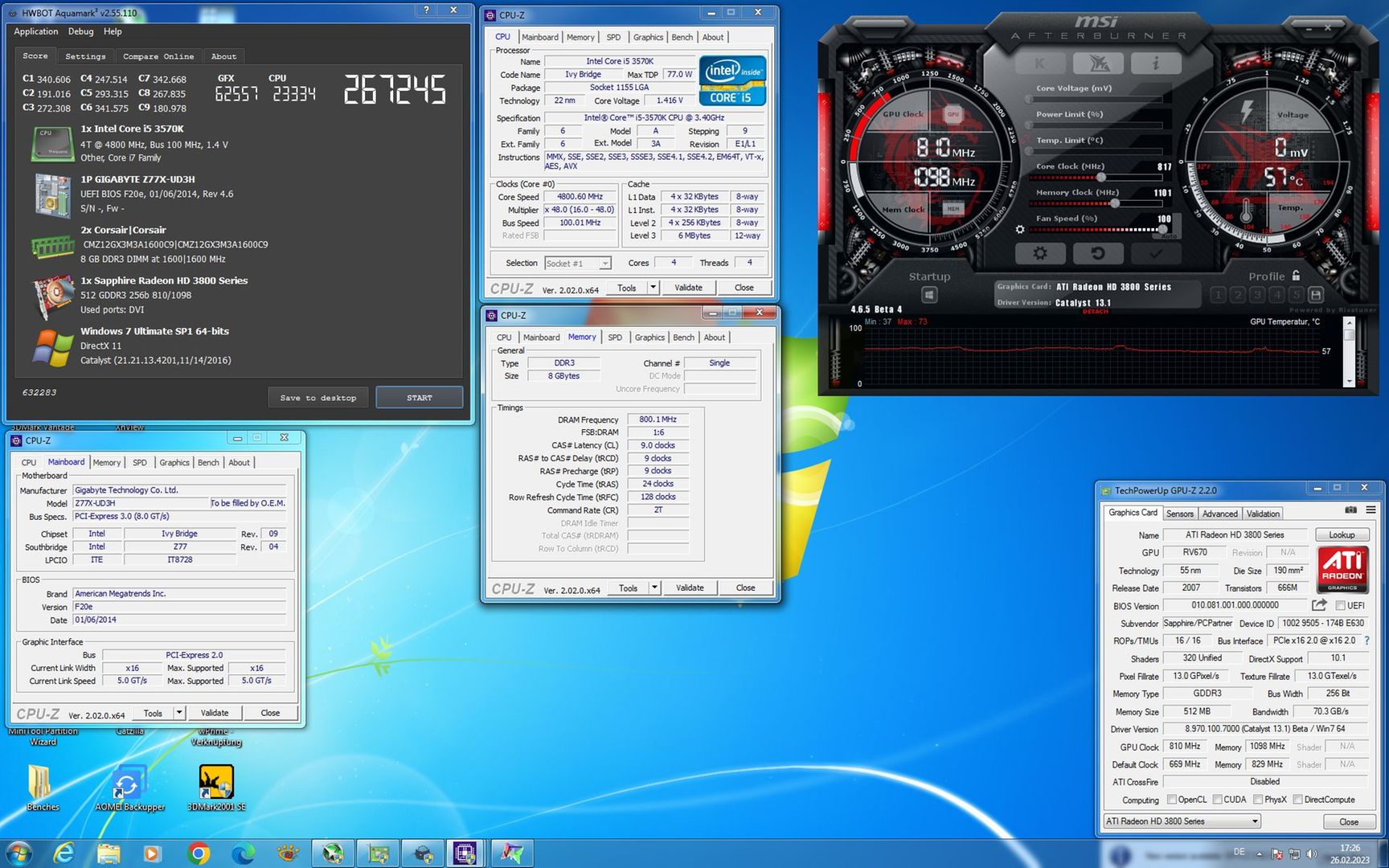This screenshot has width=1389, height=868.
Task: Click fan speed auto gear icon
Action: tap(1020, 229)
